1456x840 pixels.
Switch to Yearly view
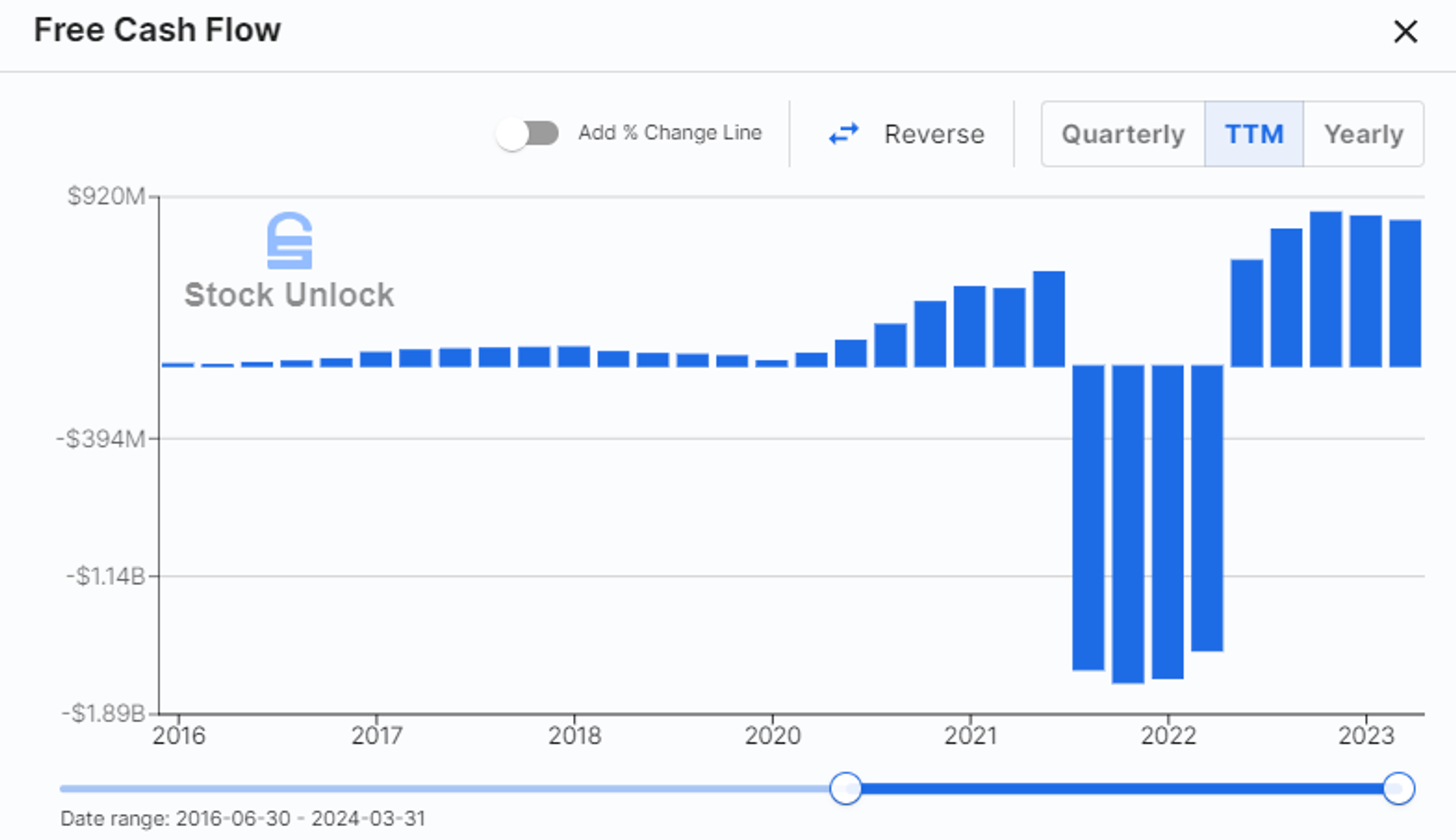(1363, 134)
